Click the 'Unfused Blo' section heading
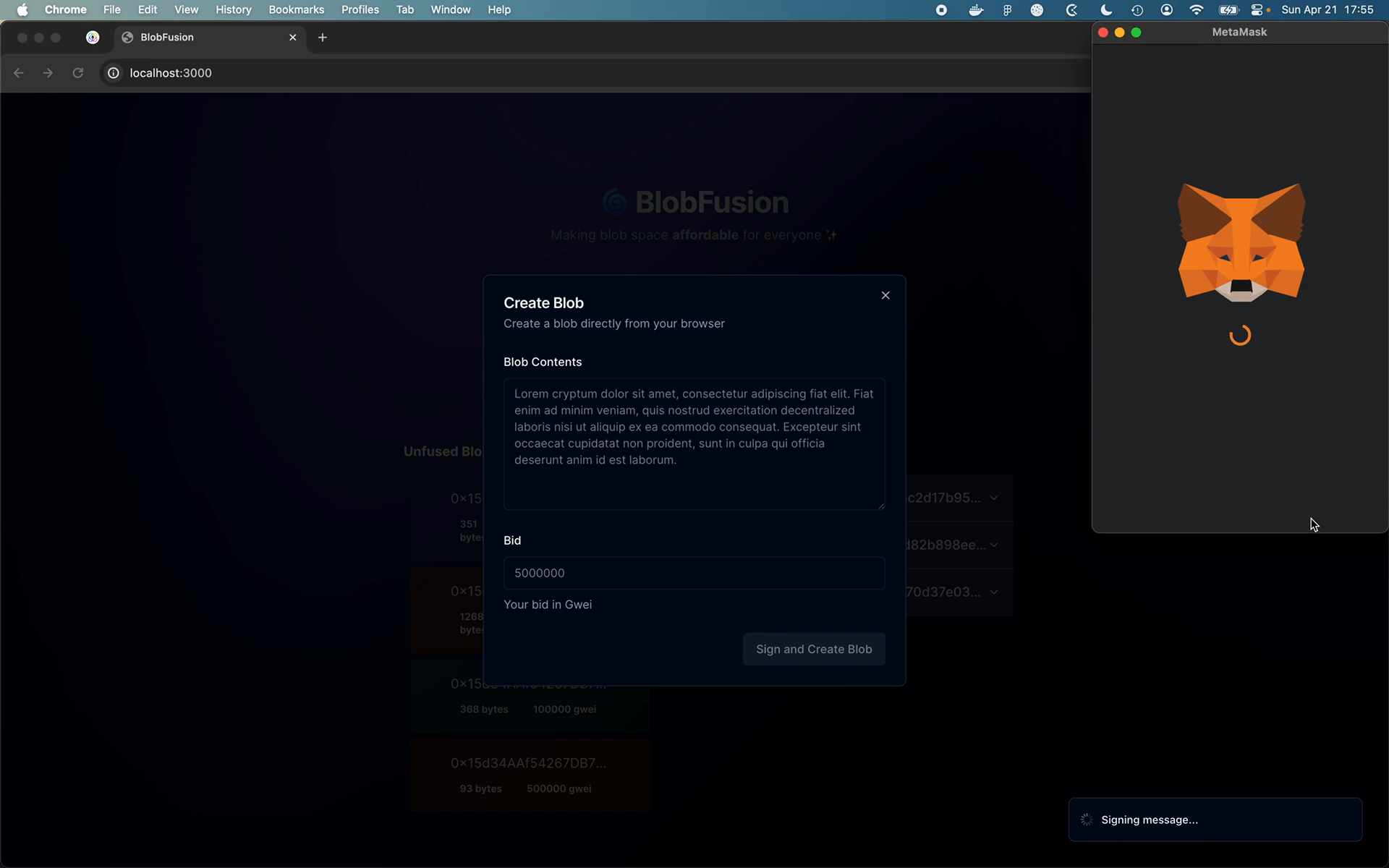The image size is (1389, 868). 443,451
